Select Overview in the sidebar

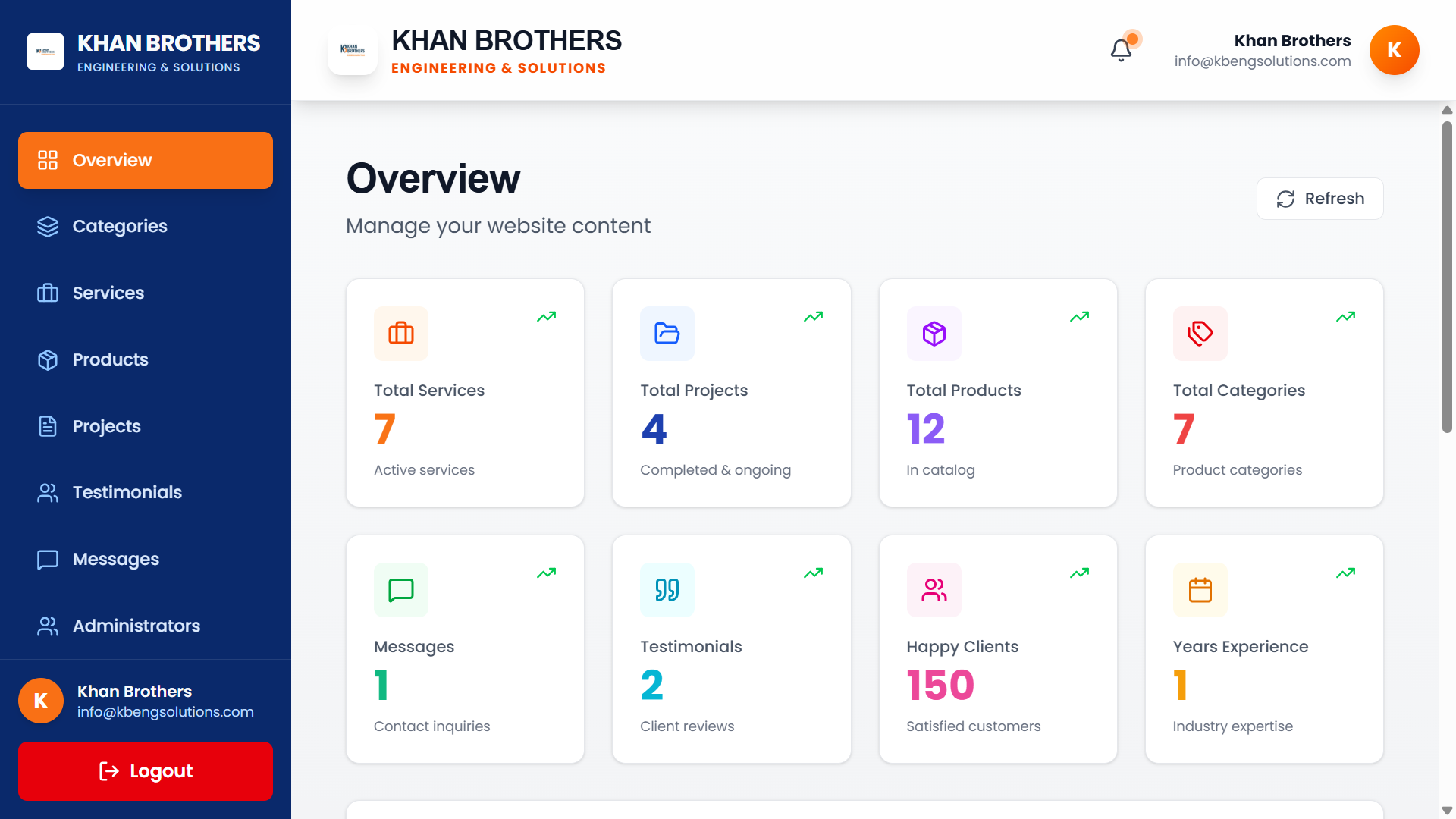[x=146, y=160]
